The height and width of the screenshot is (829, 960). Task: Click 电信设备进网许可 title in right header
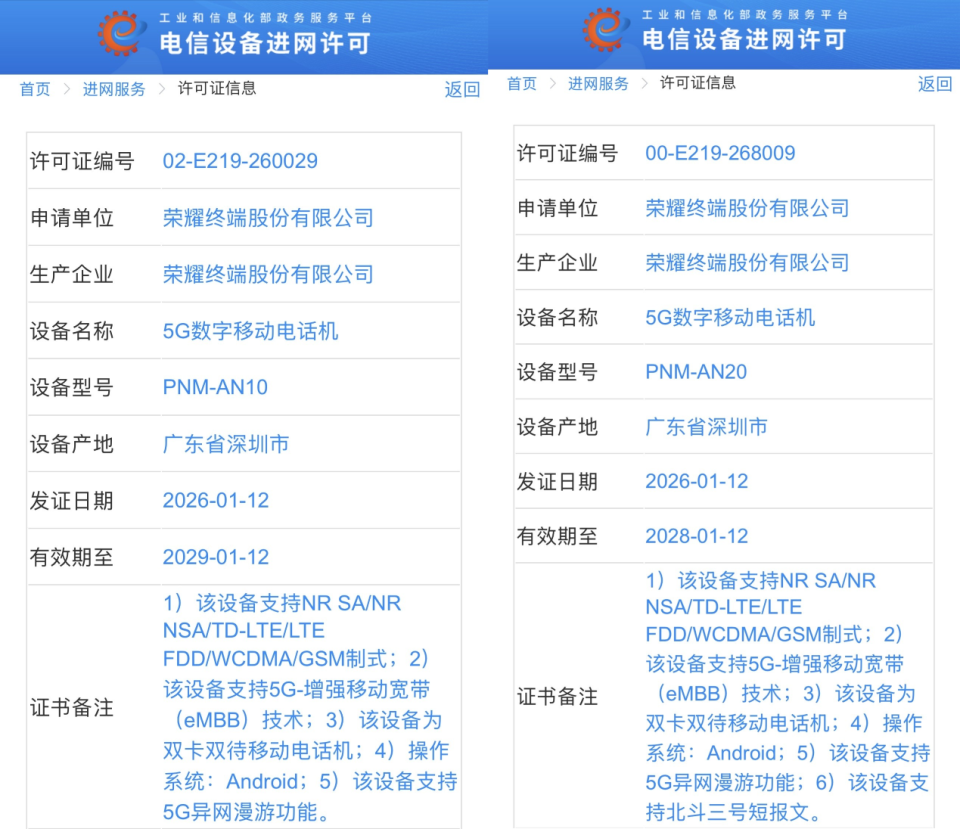[744, 39]
